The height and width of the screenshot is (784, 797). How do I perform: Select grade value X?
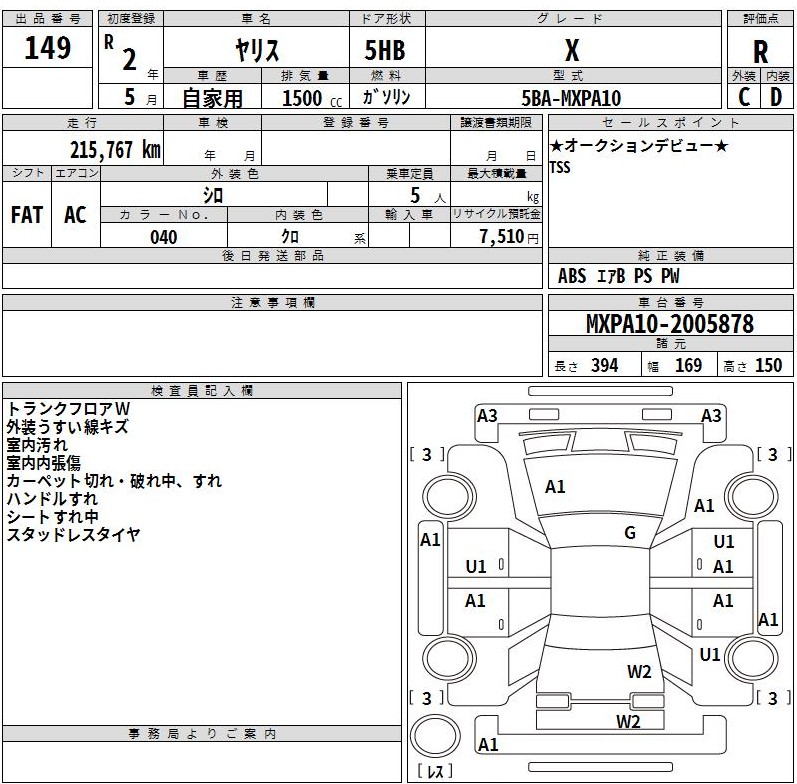pos(572,50)
